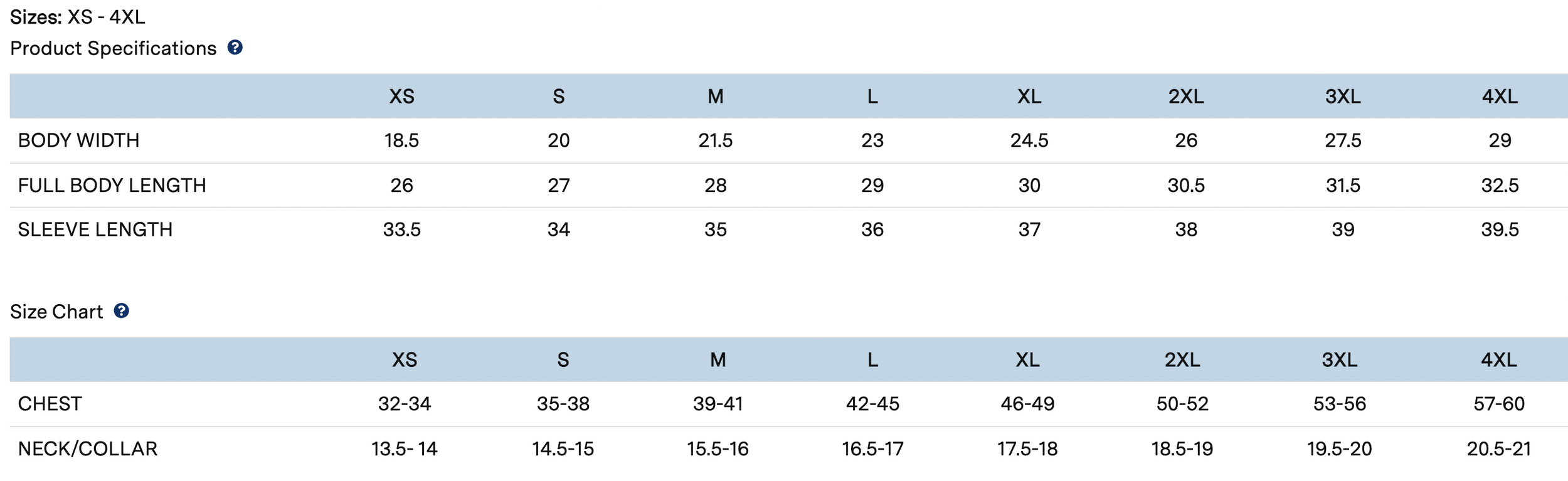Click the Sizes: XS - 4XL text
This screenshot has width=1568, height=481.
tap(78, 17)
